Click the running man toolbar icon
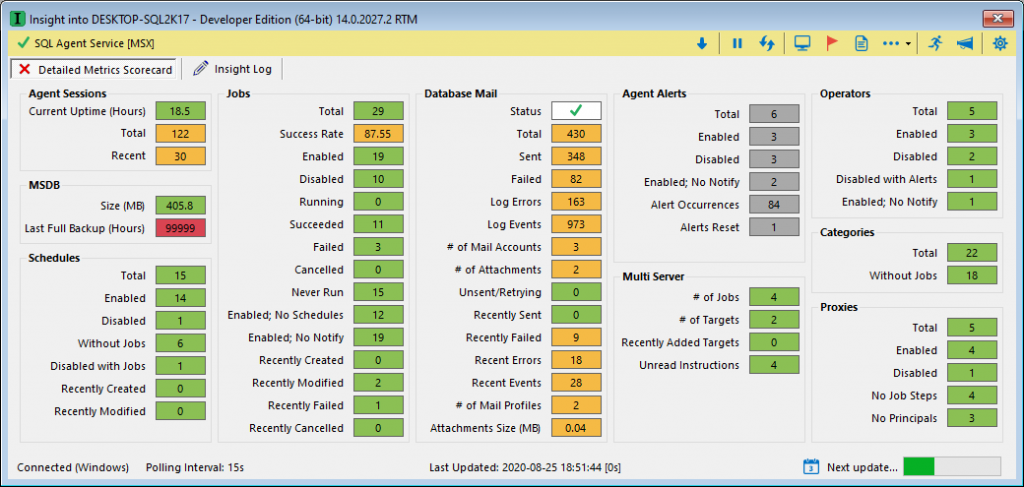 coord(935,44)
